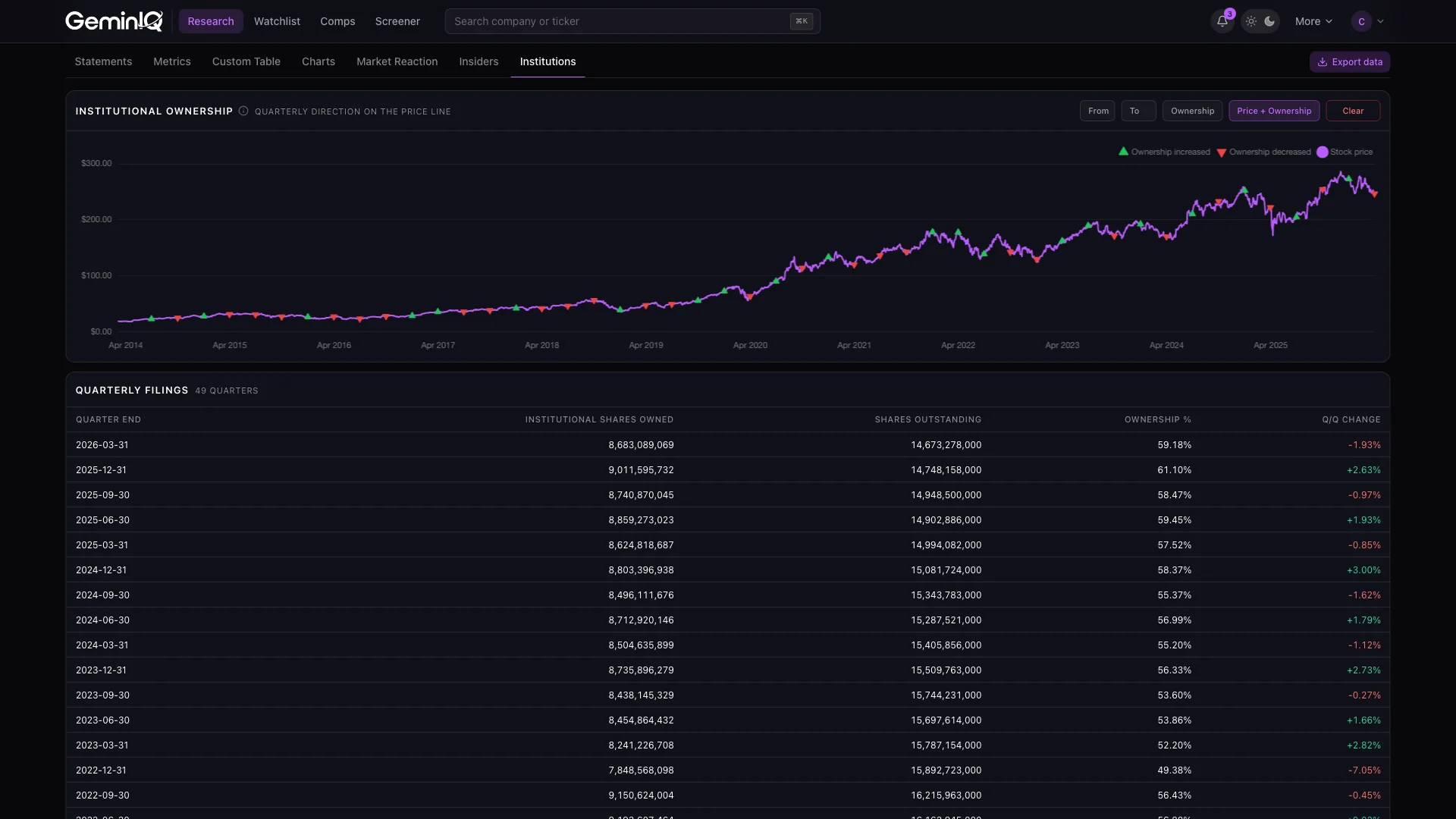This screenshot has height=819, width=1456.
Task: Select the 2025-12-31 quarter row
Action: (x=728, y=470)
